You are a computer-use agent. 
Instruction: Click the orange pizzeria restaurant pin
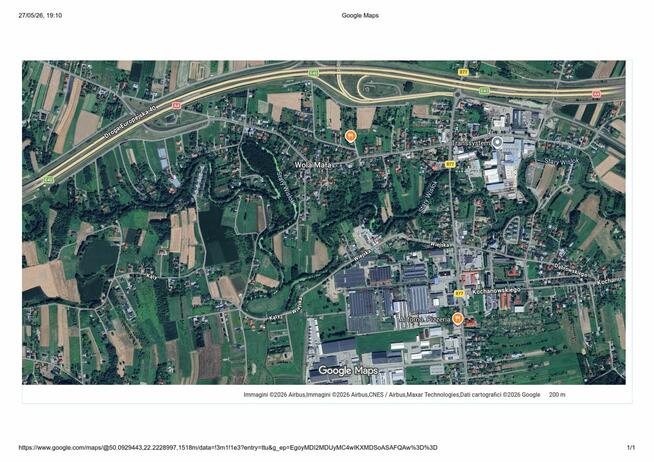[458, 319]
